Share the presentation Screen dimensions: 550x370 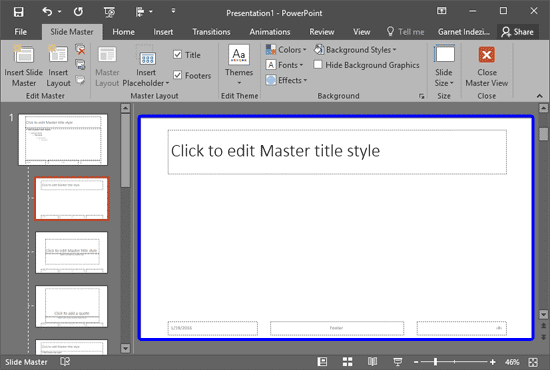pos(517,32)
